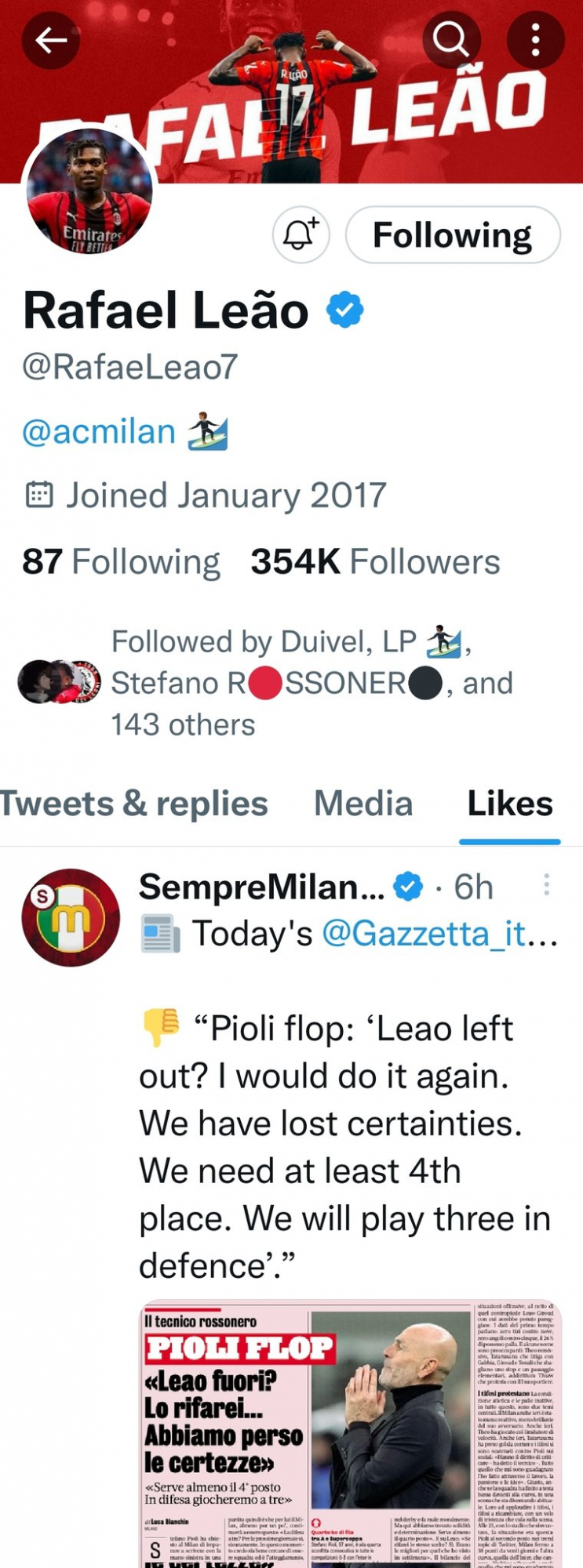Open search with the magnifier icon

click(x=450, y=38)
